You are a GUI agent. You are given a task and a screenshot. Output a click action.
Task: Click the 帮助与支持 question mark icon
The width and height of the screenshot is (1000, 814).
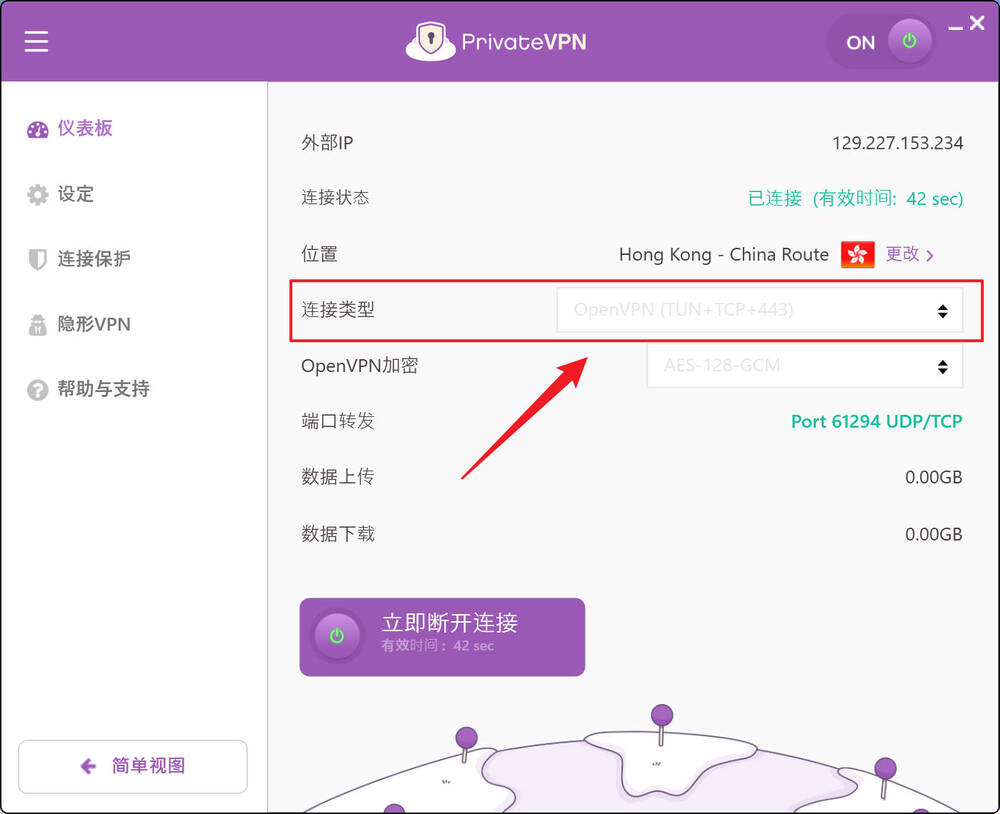(38, 390)
